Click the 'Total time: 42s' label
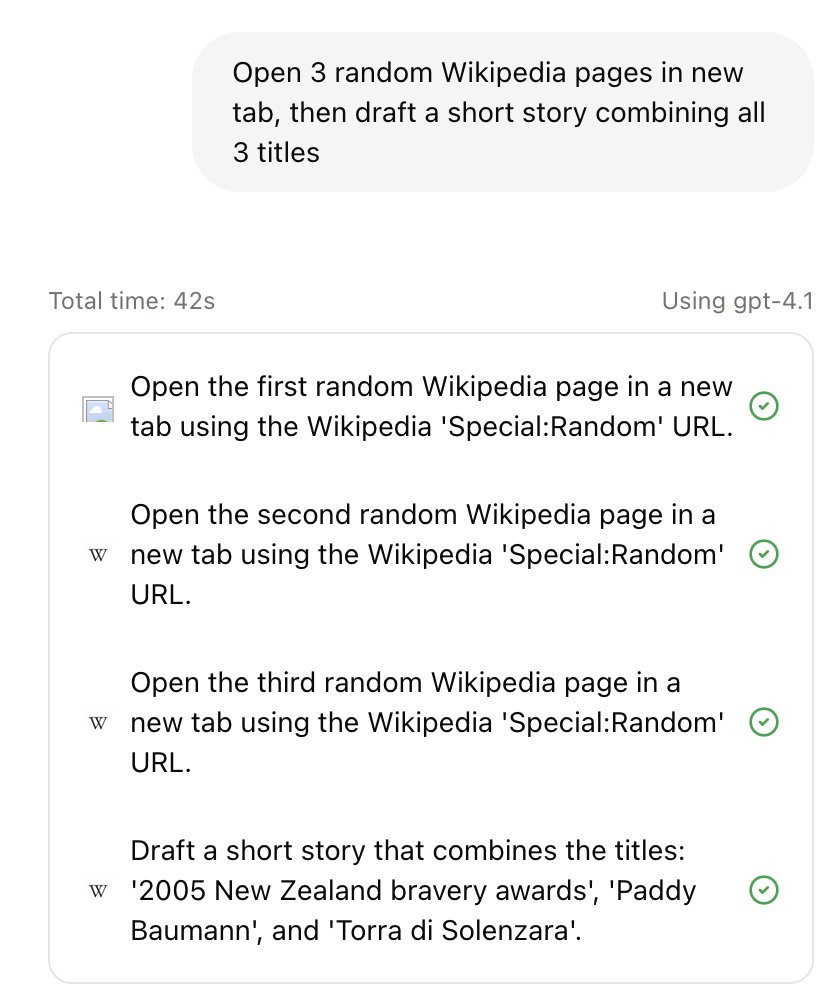Image resolution: width=830 pixels, height=1006 pixels. tap(131, 301)
